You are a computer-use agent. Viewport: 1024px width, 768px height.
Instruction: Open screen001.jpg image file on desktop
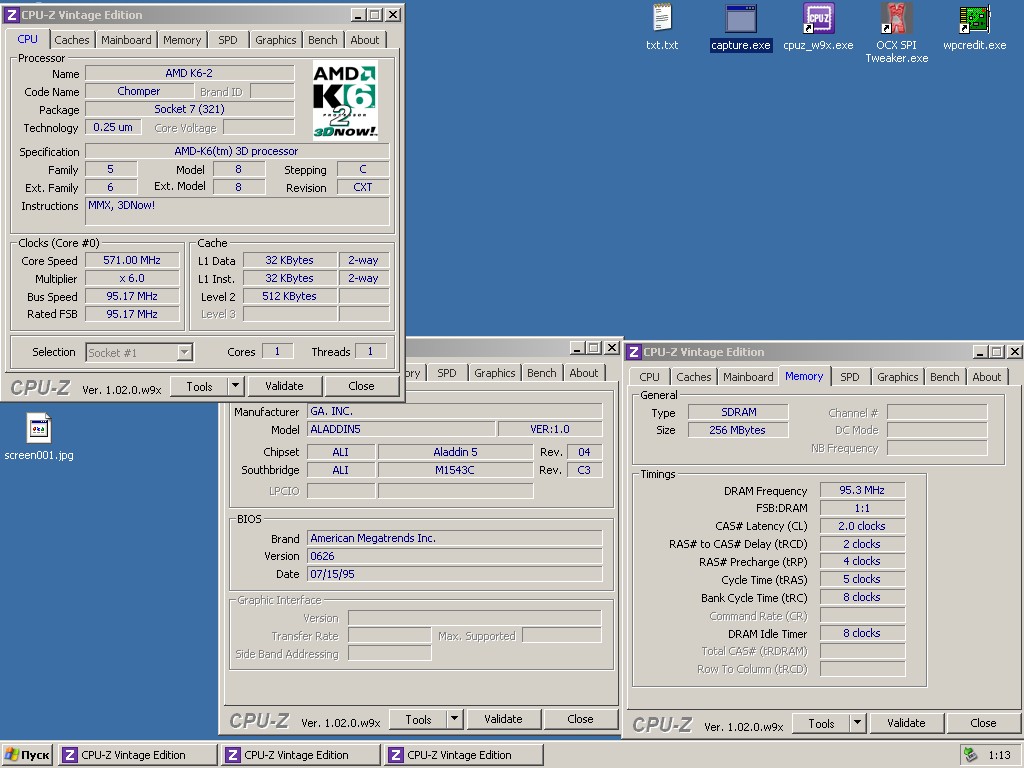[x=39, y=436]
